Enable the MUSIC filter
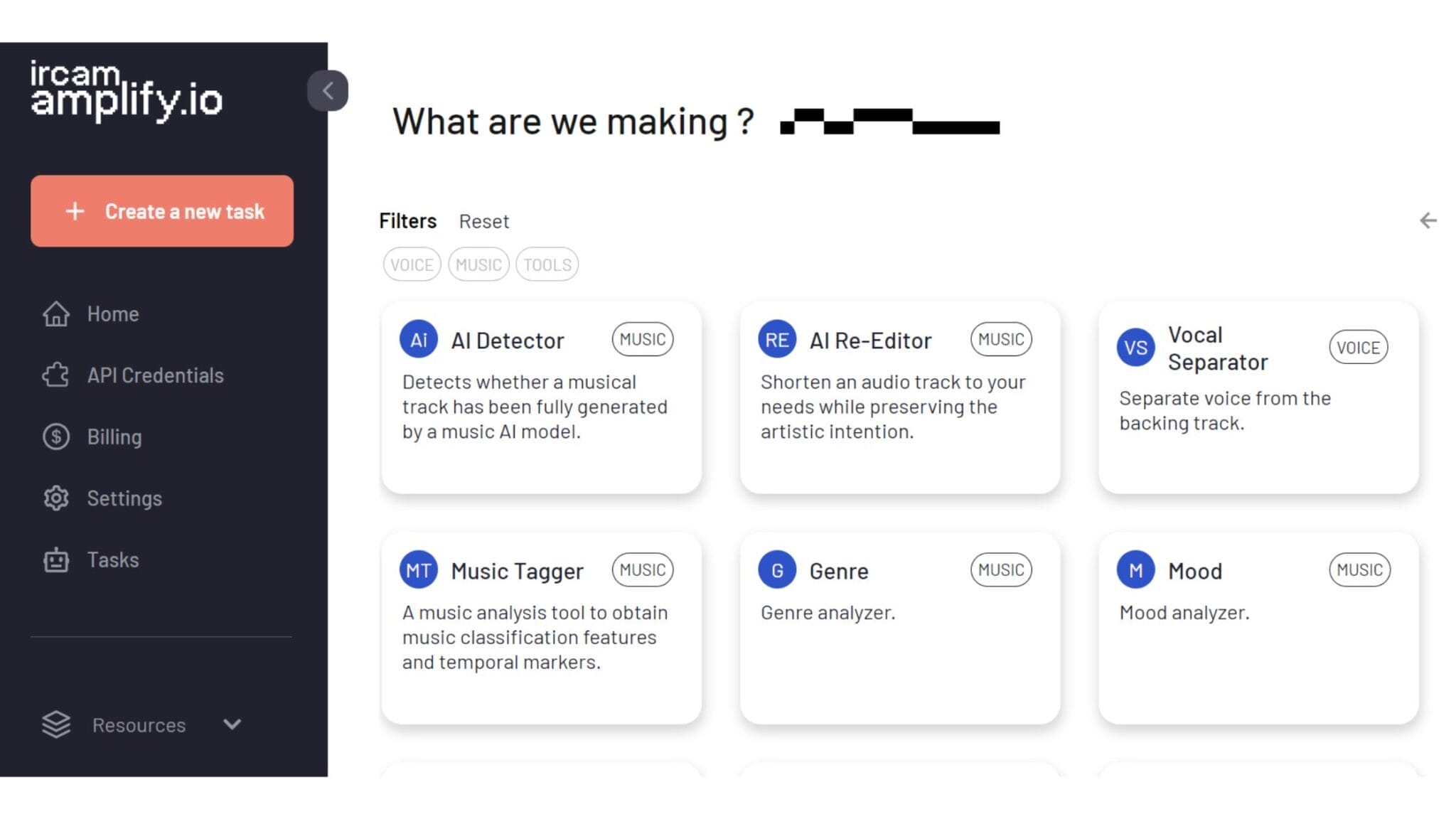 point(478,264)
